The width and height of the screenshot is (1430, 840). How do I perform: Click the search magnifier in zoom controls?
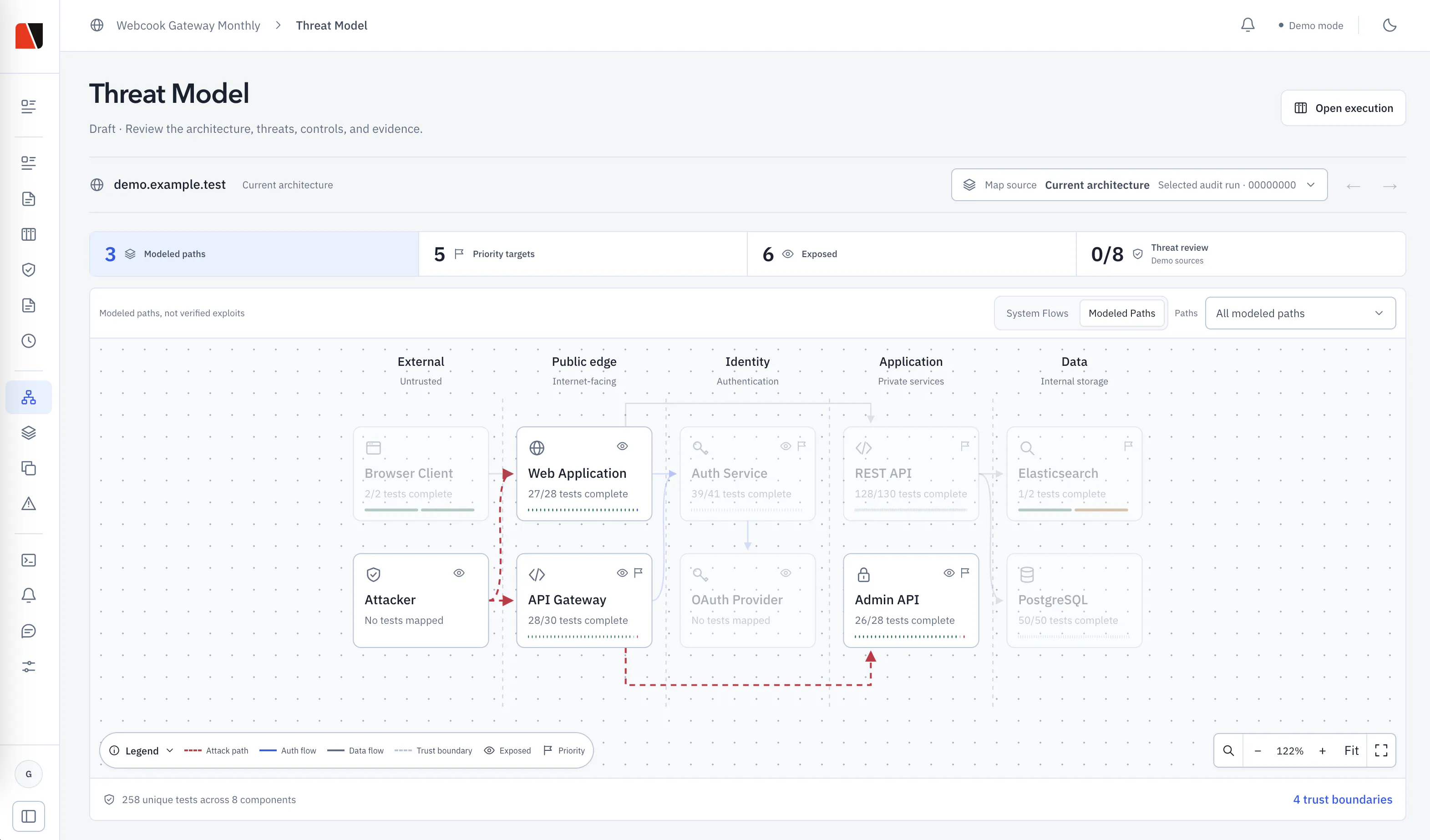pos(1228,750)
